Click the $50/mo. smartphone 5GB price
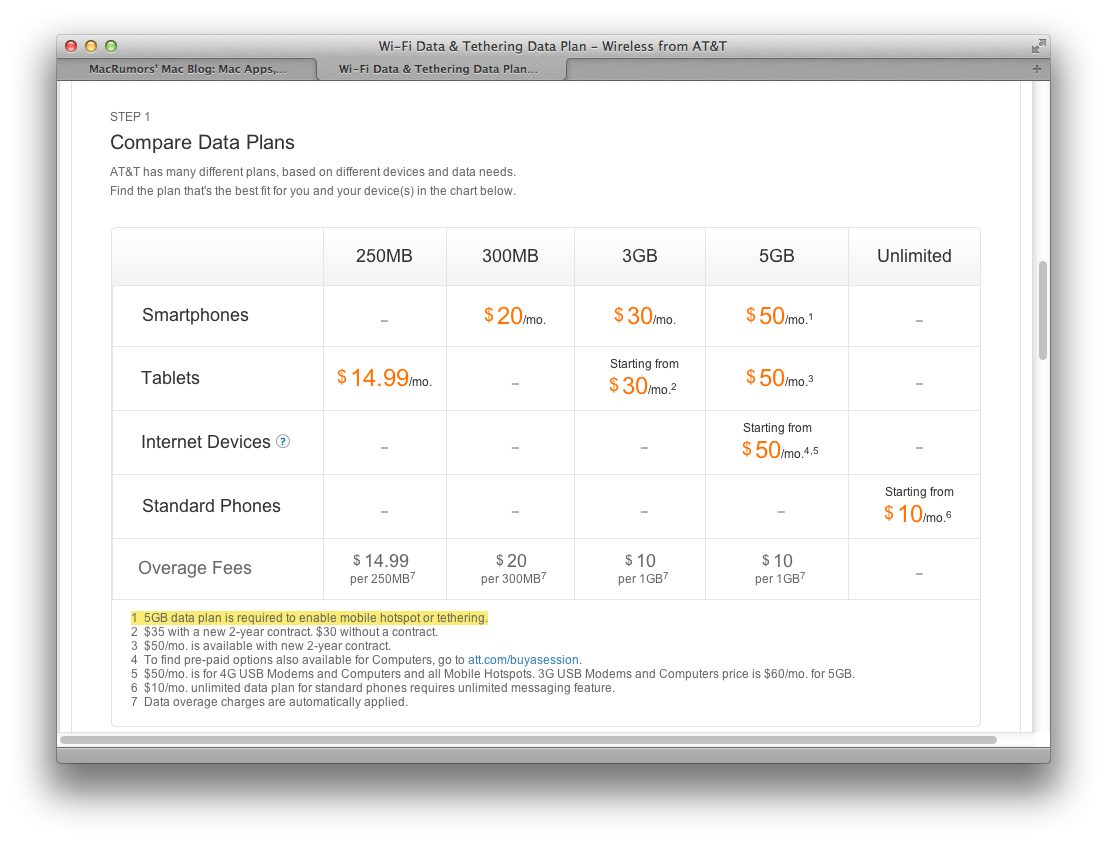Screen dimensions: 1107x842 (x=779, y=315)
